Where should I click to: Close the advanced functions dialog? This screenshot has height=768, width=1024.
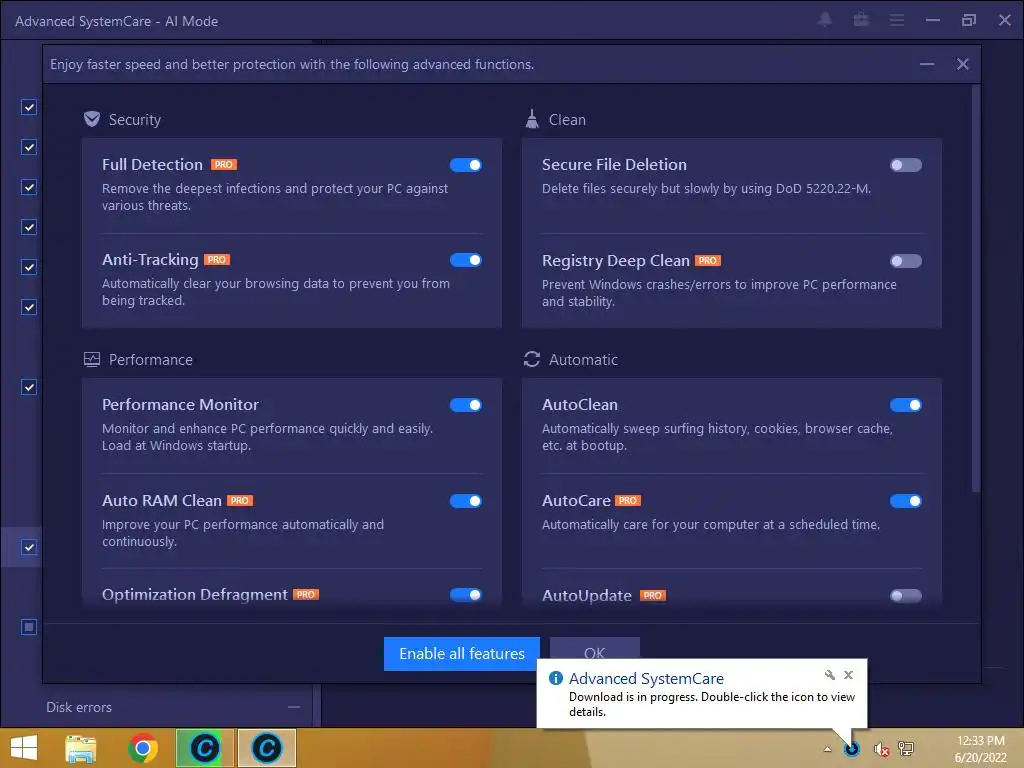click(x=963, y=64)
